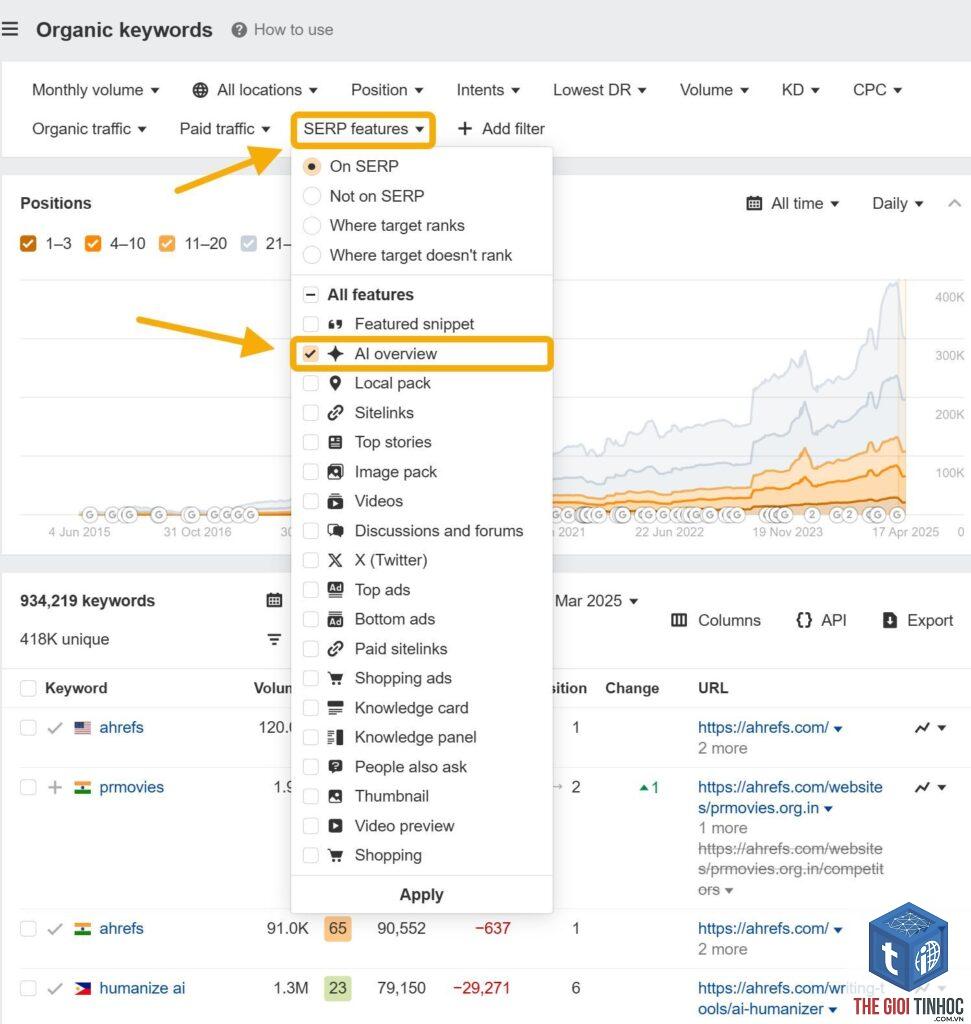Click the Sitelinks chain icon
This screenshot has height=1024, width=971.
(x=335, y=413)
